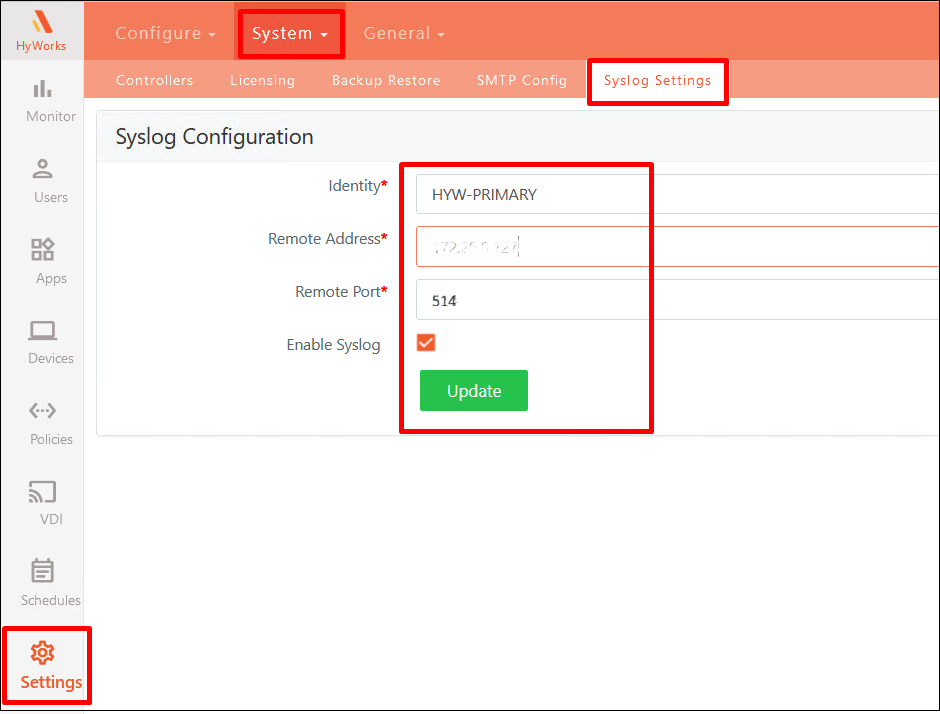Open the Apps grid icon

(x=42, y=249)
